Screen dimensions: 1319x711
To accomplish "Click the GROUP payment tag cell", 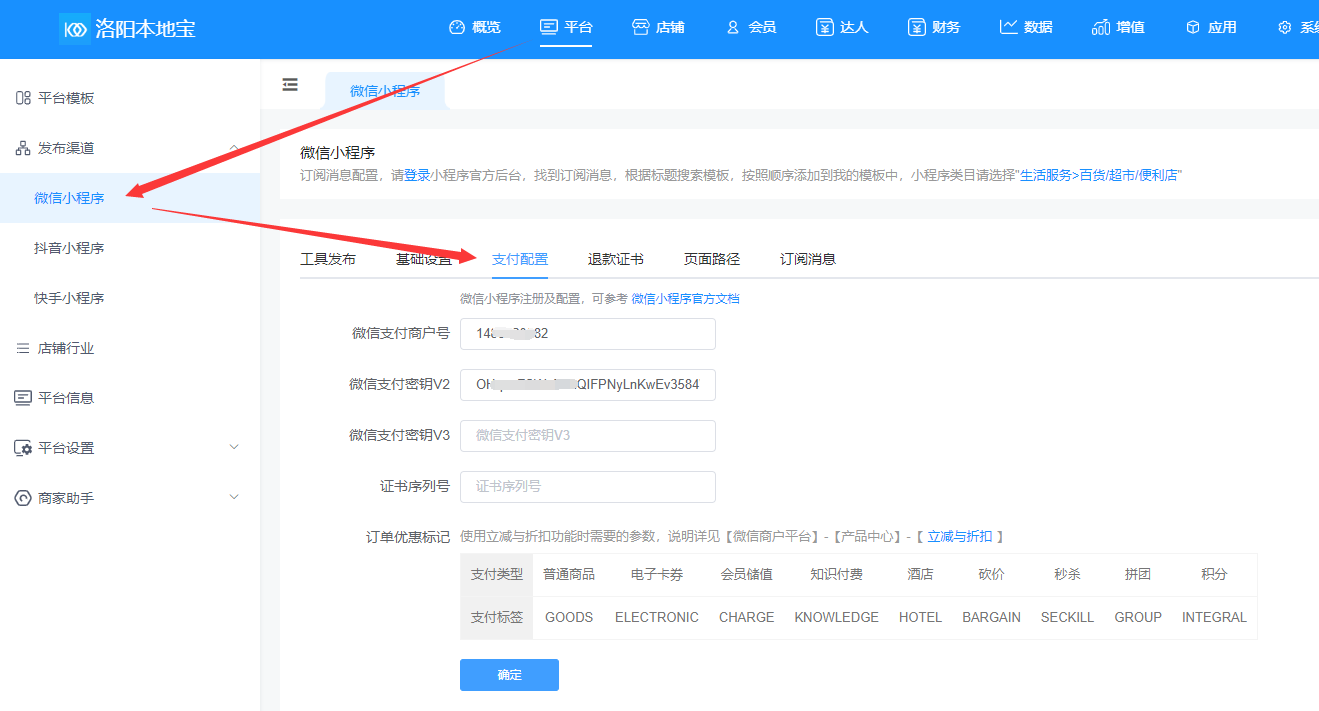I will 1138,617.
